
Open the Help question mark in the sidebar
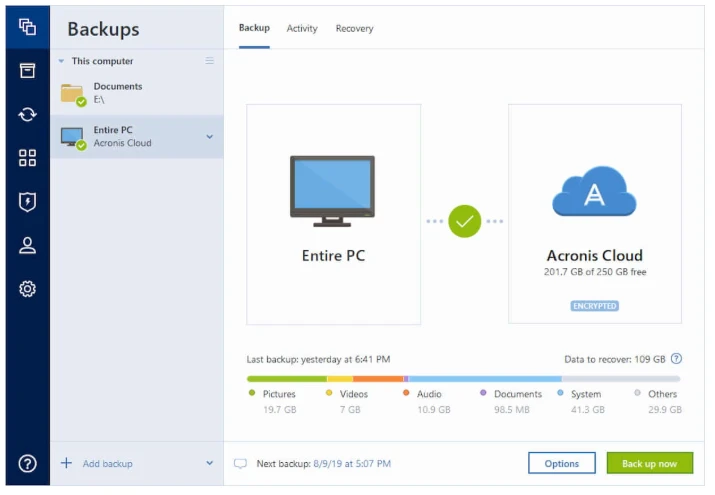click(x=27, y=464)
